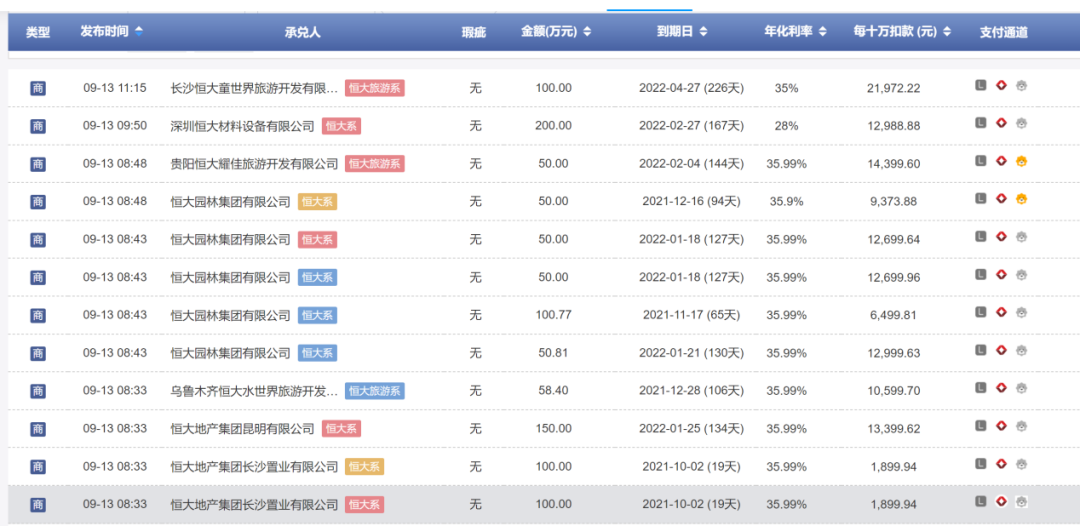
Task: Click due date 2021-11-17 (65天)
Action: pos(692,315)
